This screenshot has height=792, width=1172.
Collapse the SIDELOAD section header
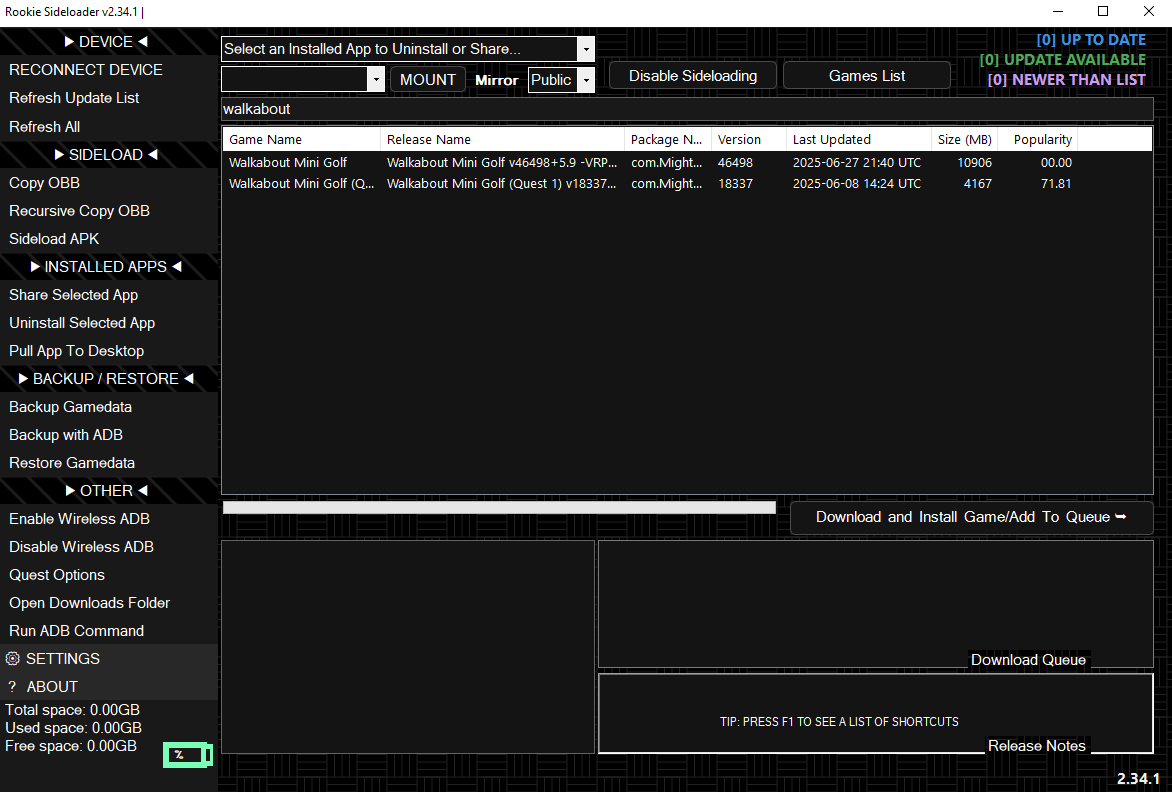106,155
